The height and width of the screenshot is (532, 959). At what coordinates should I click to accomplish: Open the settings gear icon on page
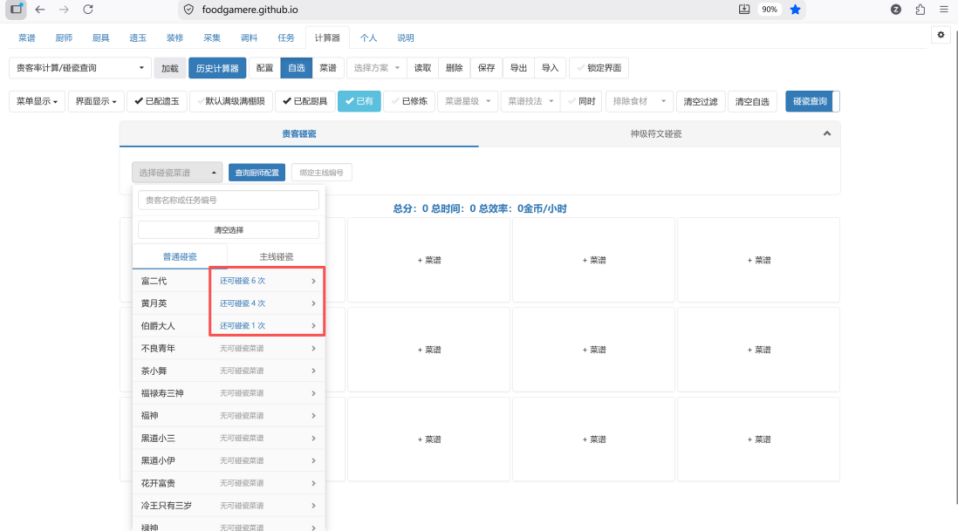tap(941, 35)
